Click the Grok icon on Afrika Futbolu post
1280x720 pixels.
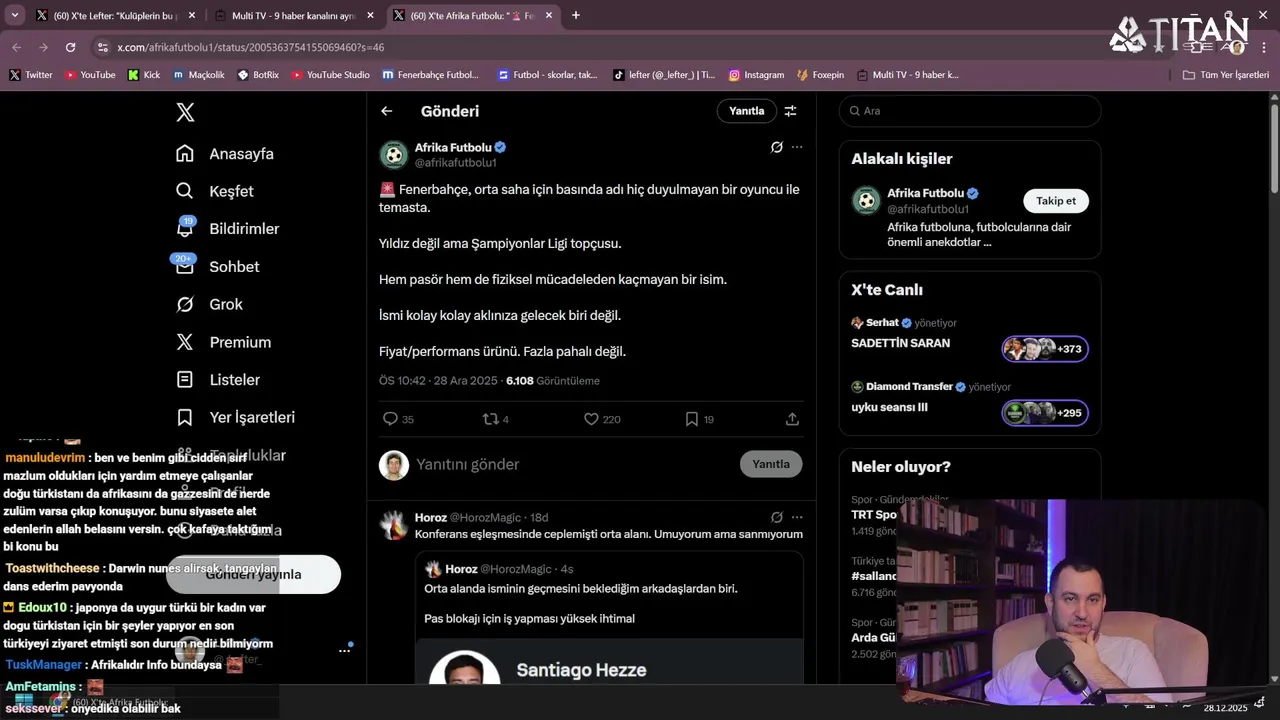(776, 147)
